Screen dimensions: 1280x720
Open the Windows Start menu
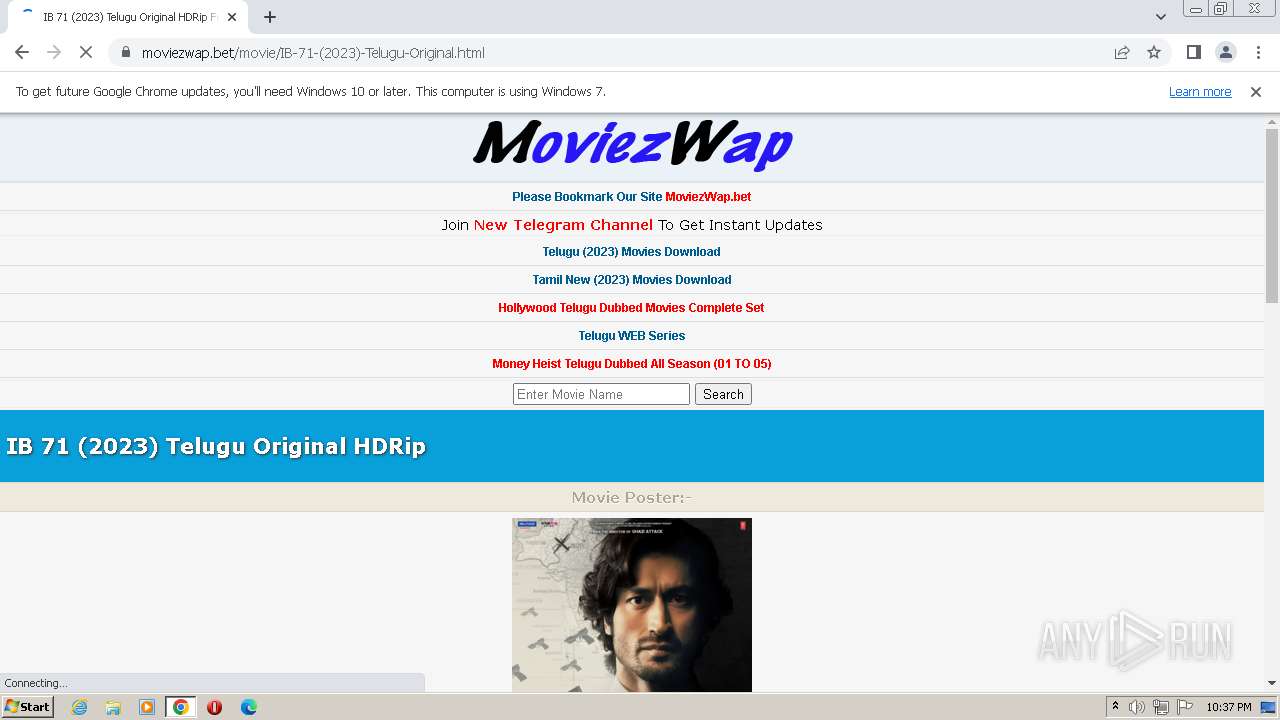point(27,707)
